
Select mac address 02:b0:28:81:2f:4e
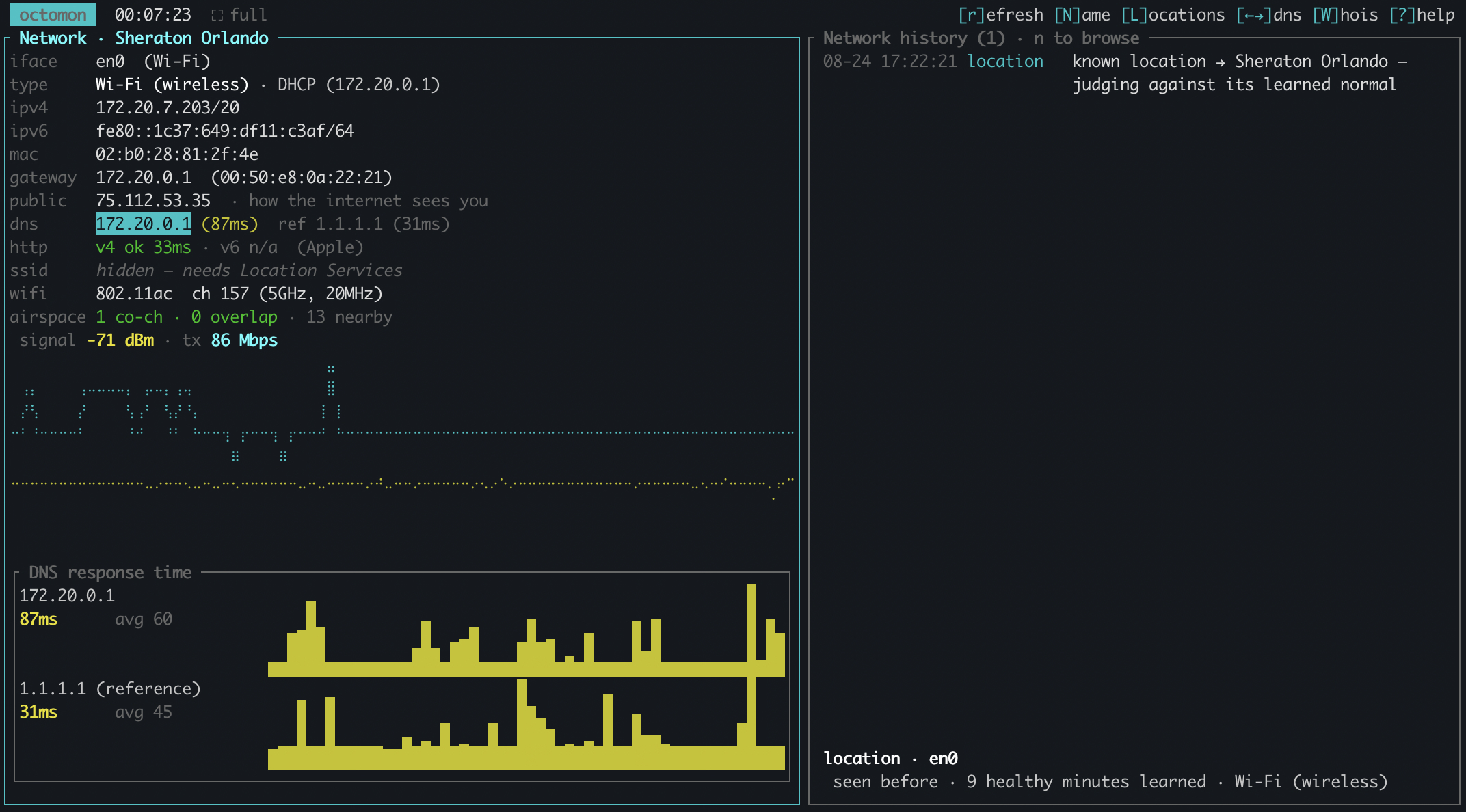click(177, 154)
